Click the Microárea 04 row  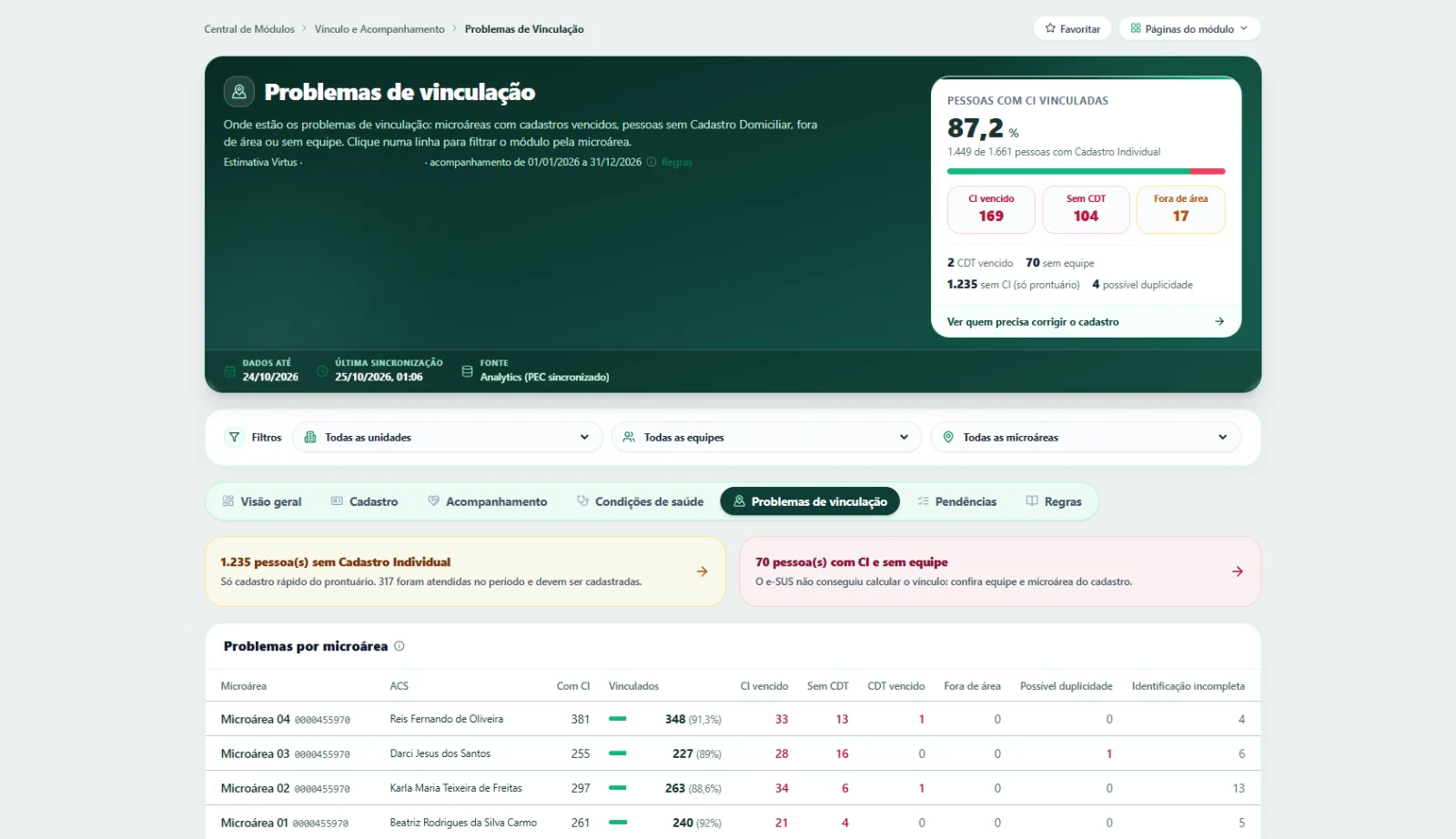pyautogui.click(x=733, y=719)
